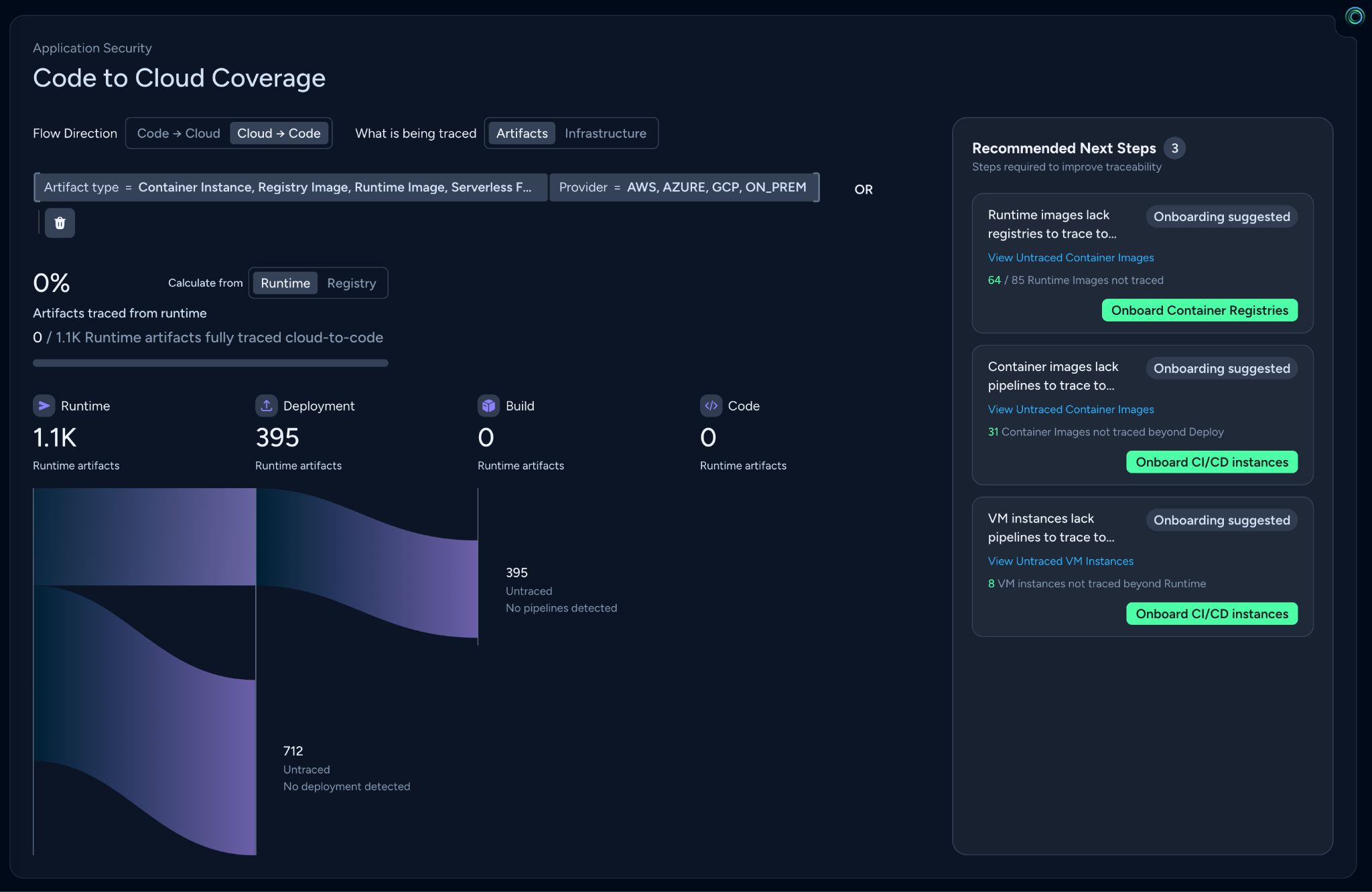This screenshot has height=892, width=1372.
Task: Open View Untraced VM Instances link
Action: 1060,561
